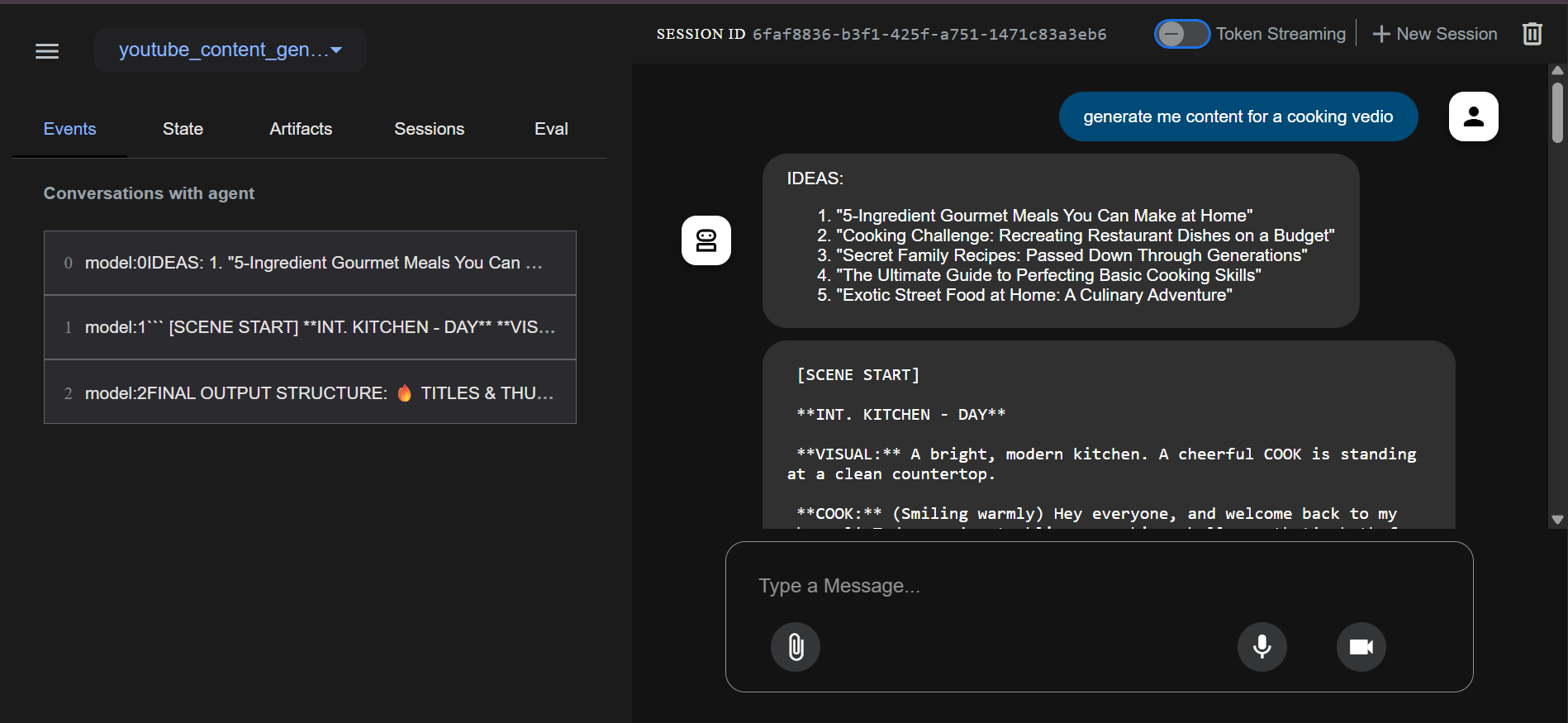Click the [SCENE START] script text
The height and width of the screenshot is (723, 1568).
pyautogui.click(x=858, y=375)
